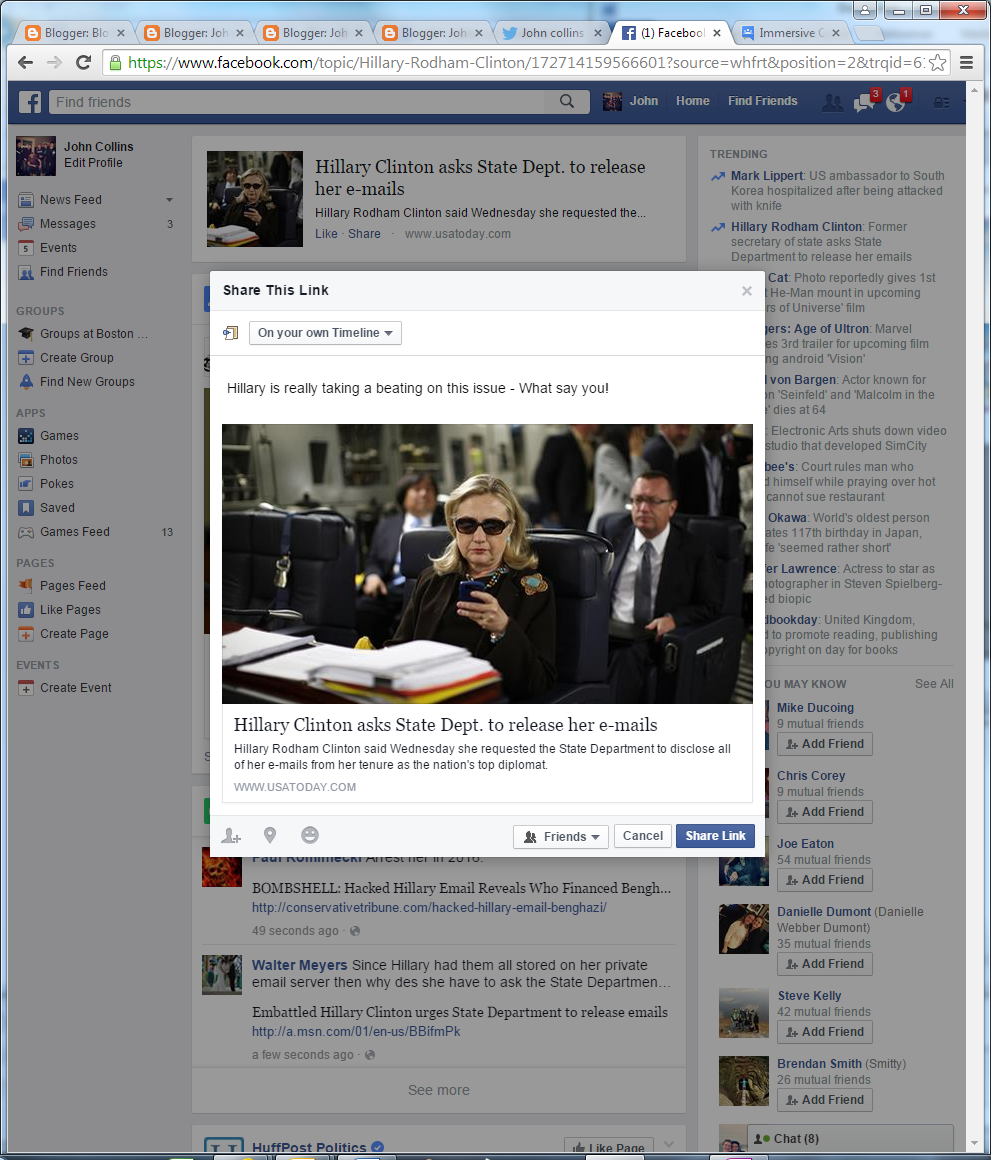Screen dimensions: 991x1160
Task: Add Mike Ducoing as friend
Action: (x=825, y=743)
